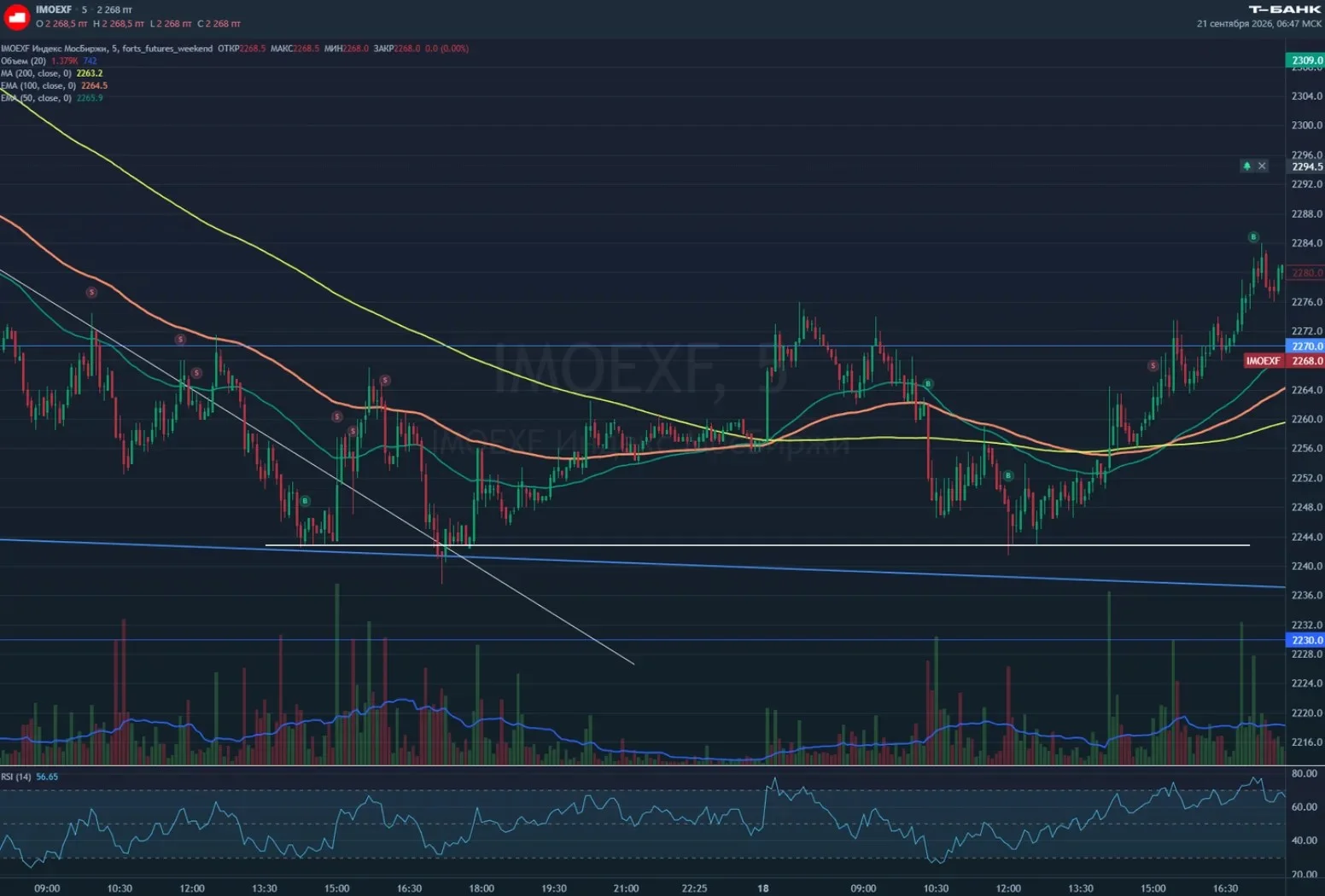The width and height of the screenshot is (1325, 896).
Task: Select the MA (200, close, 0) indicator legend
Action: pos(51,73)
